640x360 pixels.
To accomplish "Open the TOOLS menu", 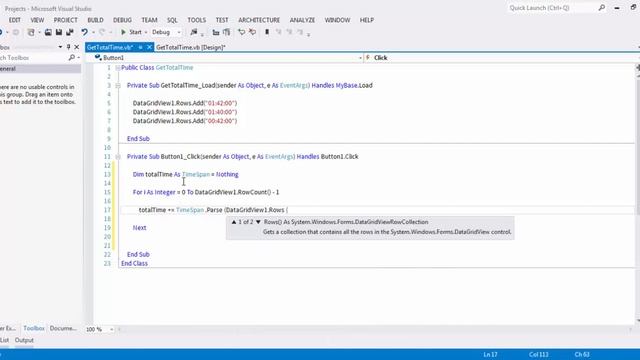I will 197,20.
